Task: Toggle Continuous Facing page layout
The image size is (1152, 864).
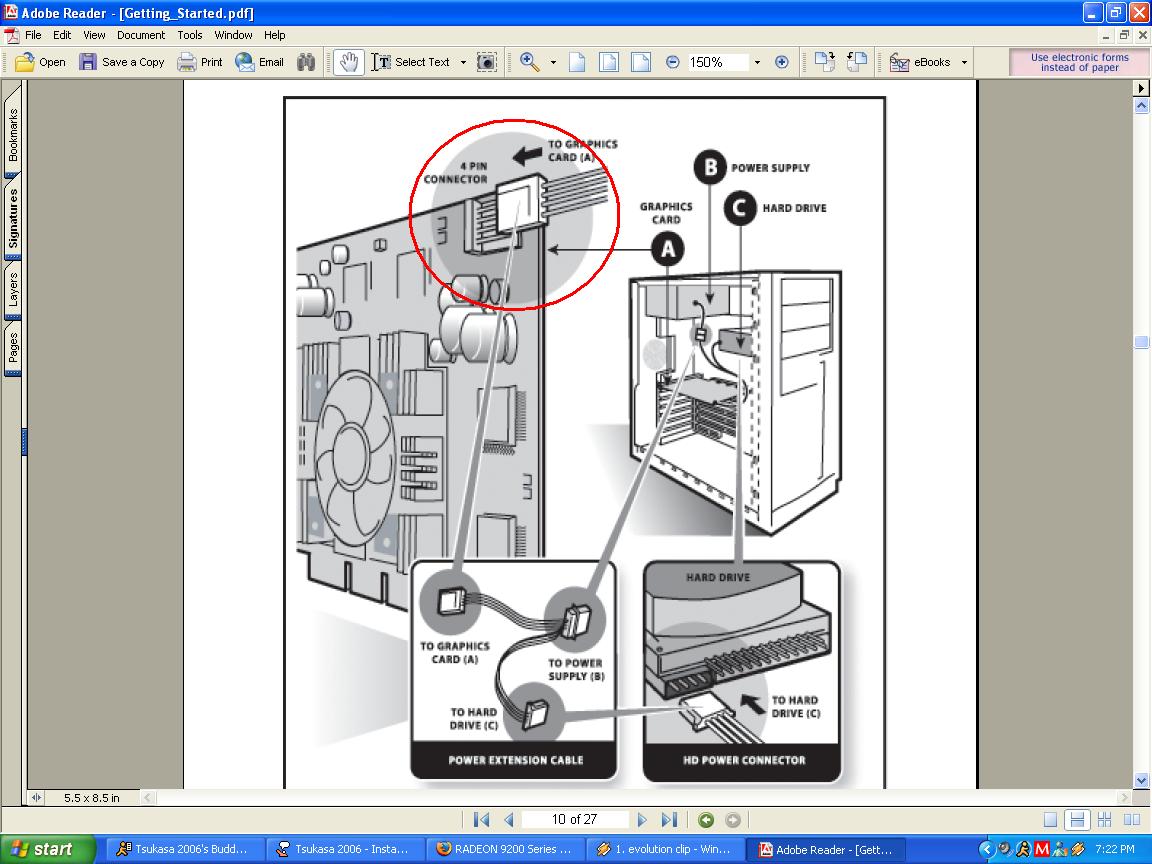Action: (1104, 820)
